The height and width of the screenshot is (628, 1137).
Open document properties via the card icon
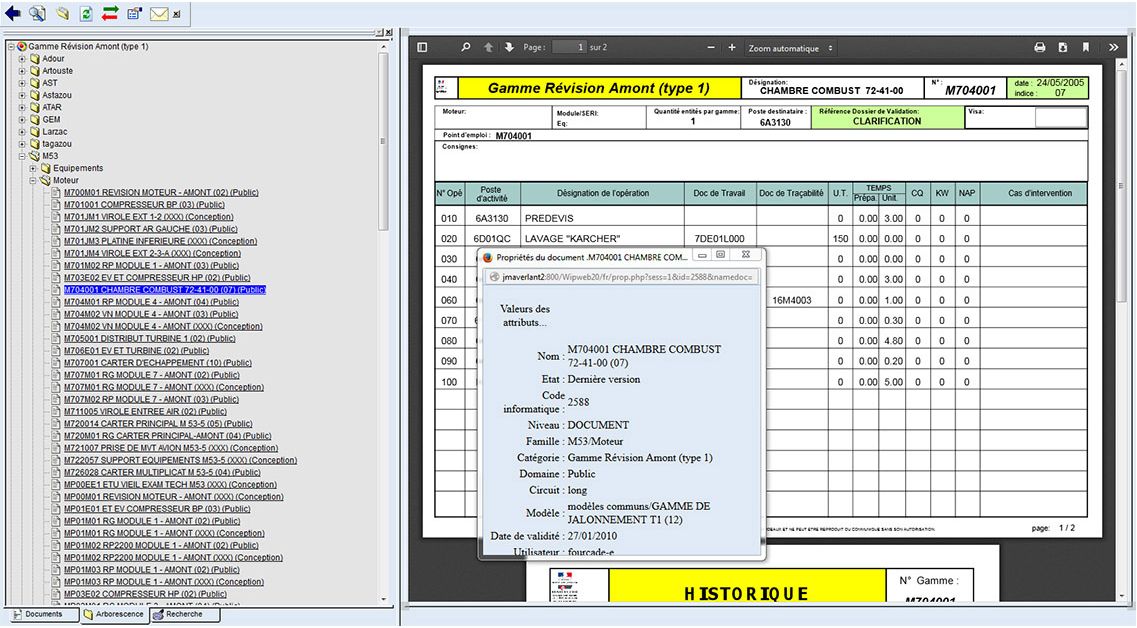point(132,13)
